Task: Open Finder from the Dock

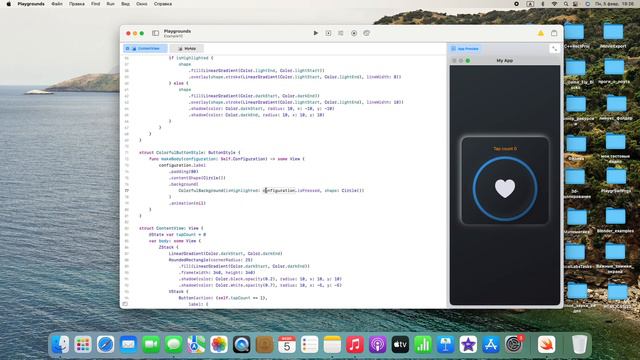Action: click(60, 344)
